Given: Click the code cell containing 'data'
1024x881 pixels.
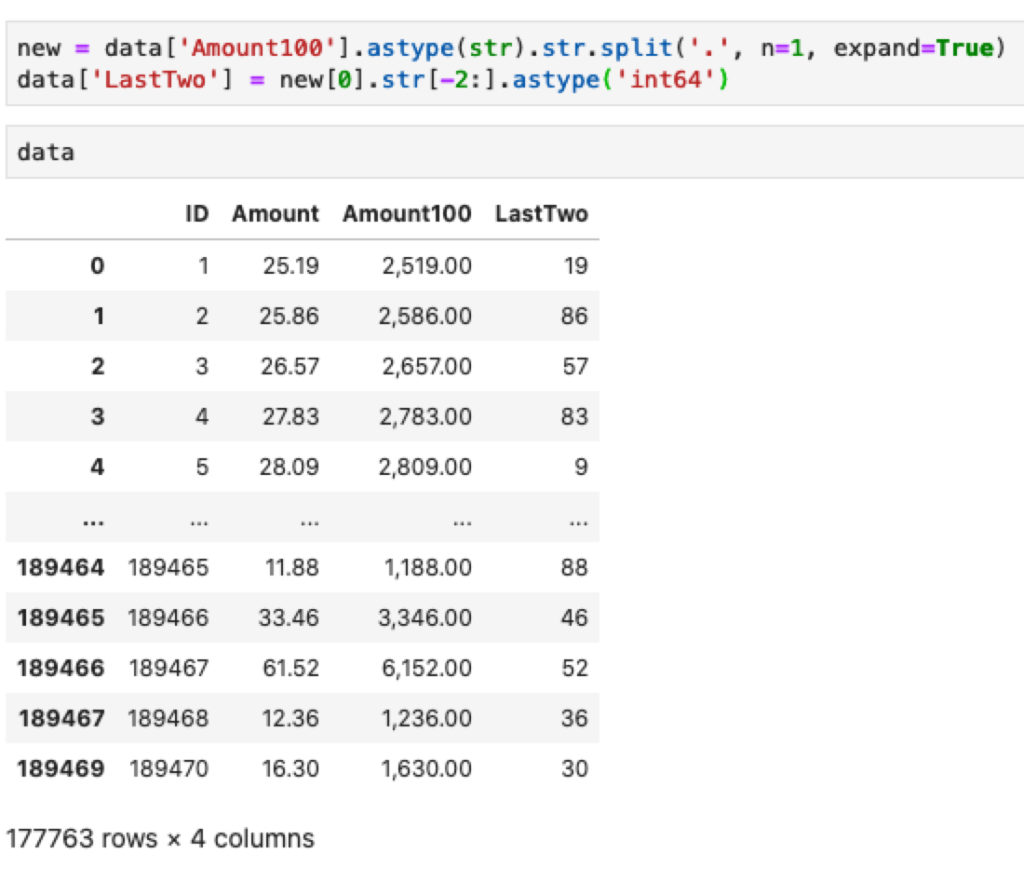Looking at the screenshot, I should 515,152.
